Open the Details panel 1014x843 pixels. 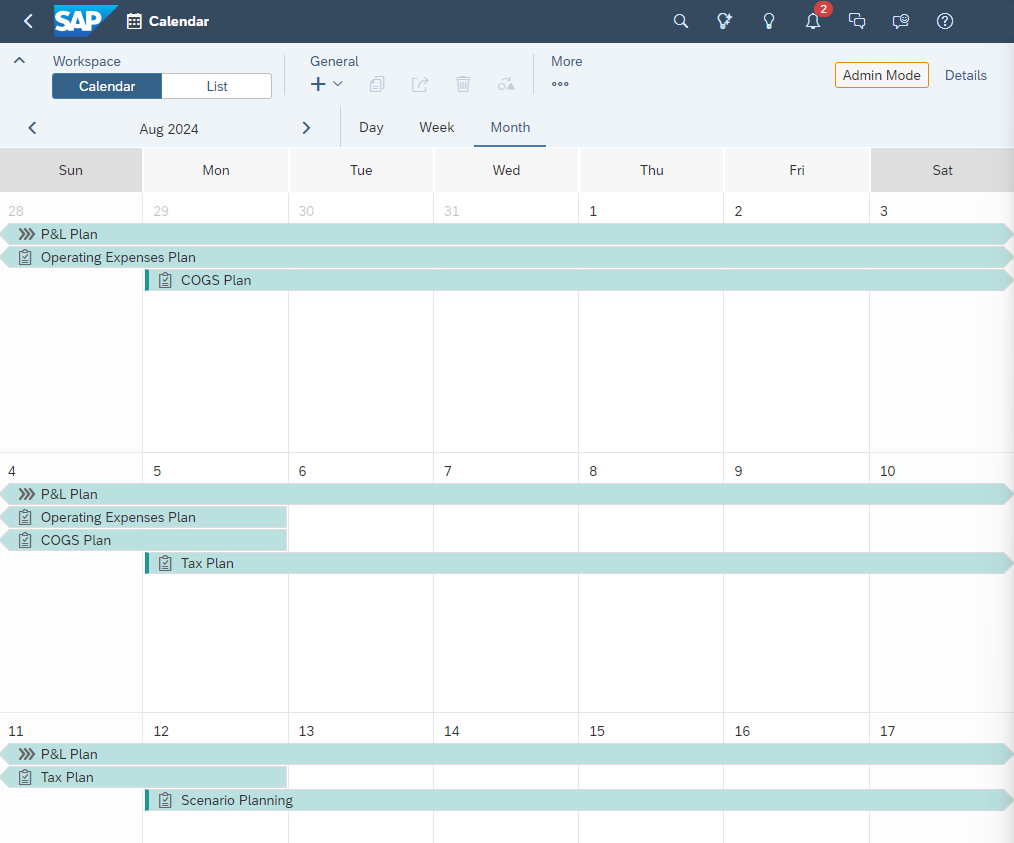point(966,75)
